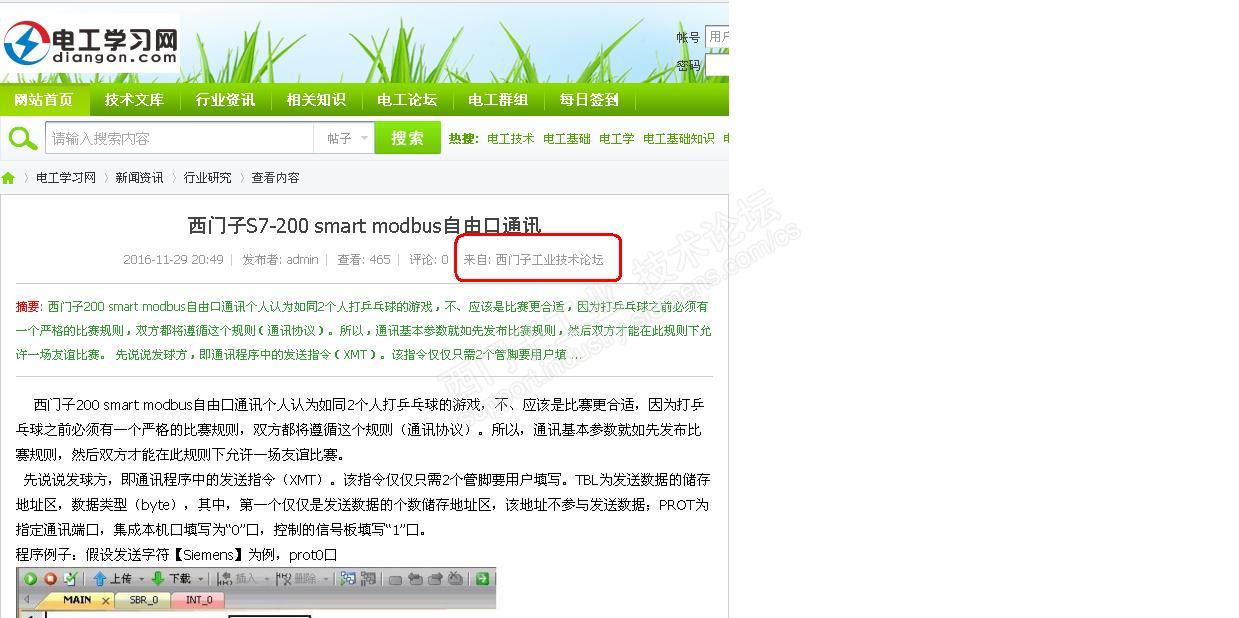The width and height of the screenshot is (1239, 618).
Task: Open the 下载 dropdown arrow
Action: tap(200, 579)
